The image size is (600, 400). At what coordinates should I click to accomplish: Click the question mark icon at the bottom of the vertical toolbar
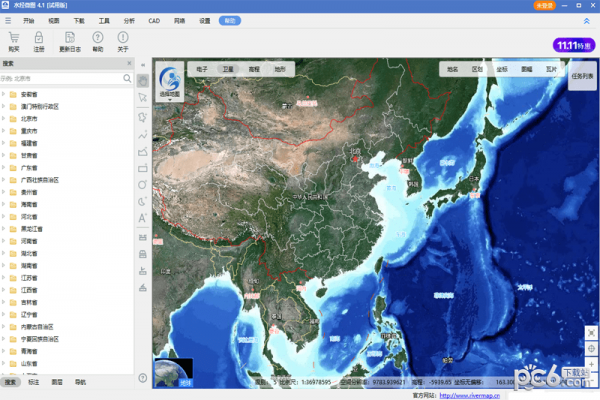click(x=143, y=378)
